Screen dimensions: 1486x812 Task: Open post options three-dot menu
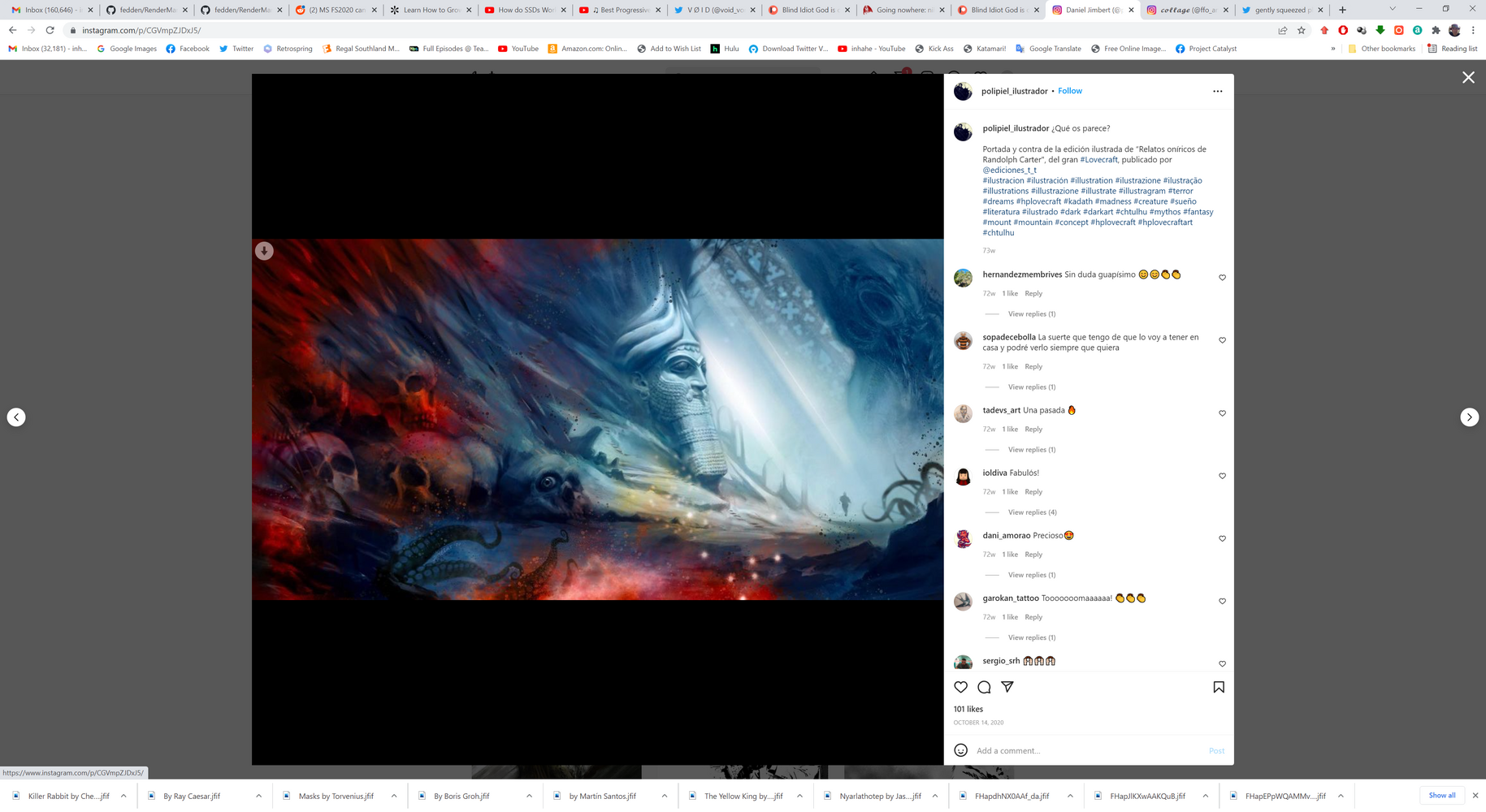(1217, 91)
